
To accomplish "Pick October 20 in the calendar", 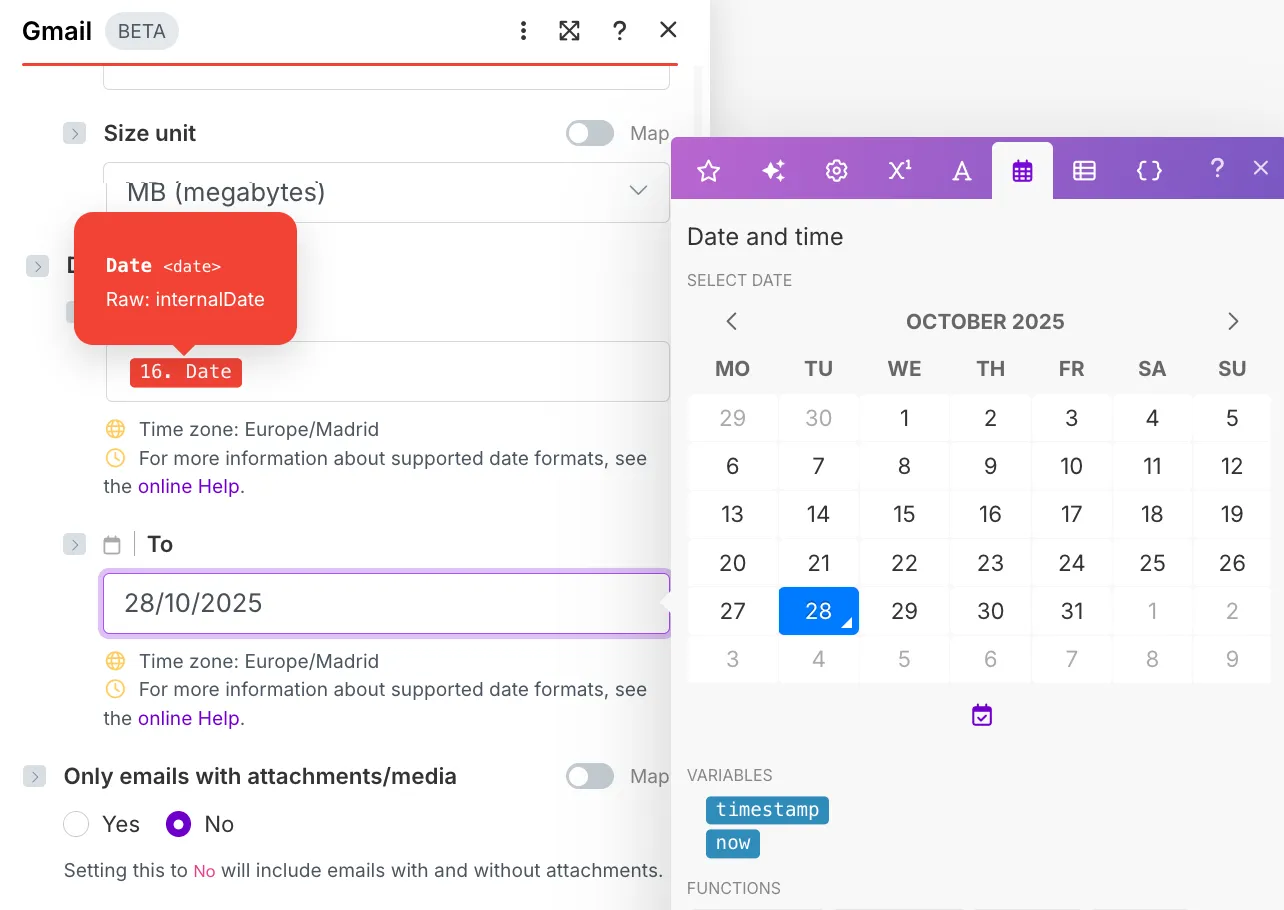I will pos(732,563).
